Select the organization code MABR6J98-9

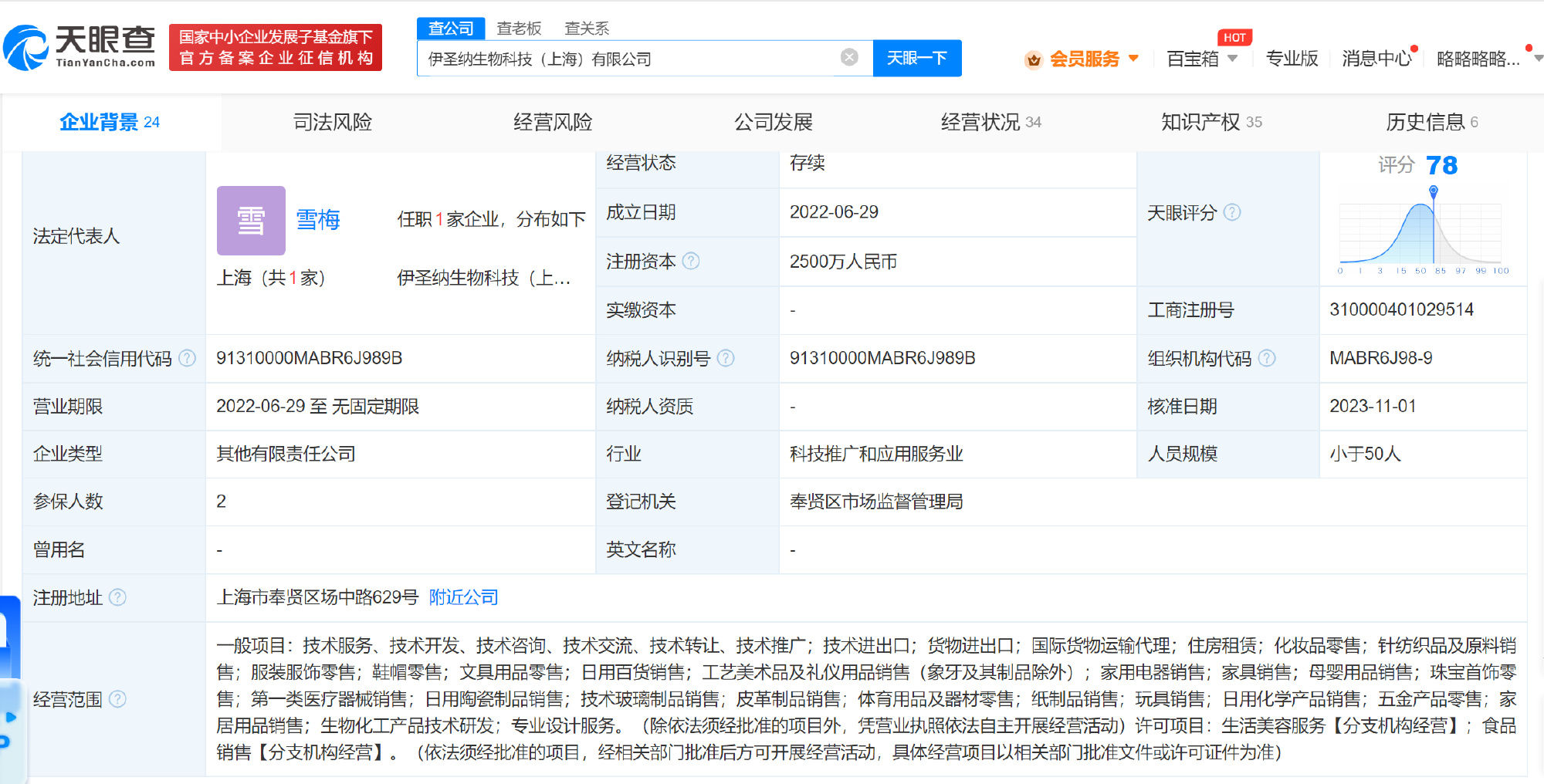point(1380,358)
